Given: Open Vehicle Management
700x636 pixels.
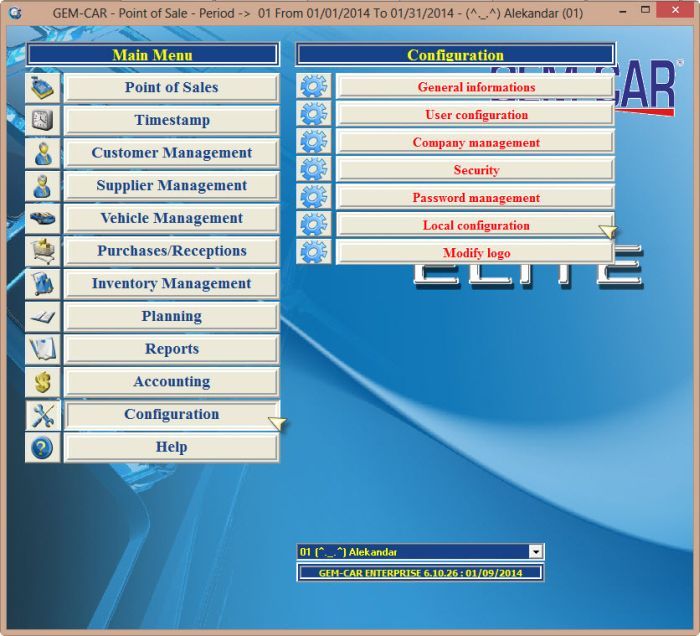Looking at the screenshot, I should click(x=171, y=218).
